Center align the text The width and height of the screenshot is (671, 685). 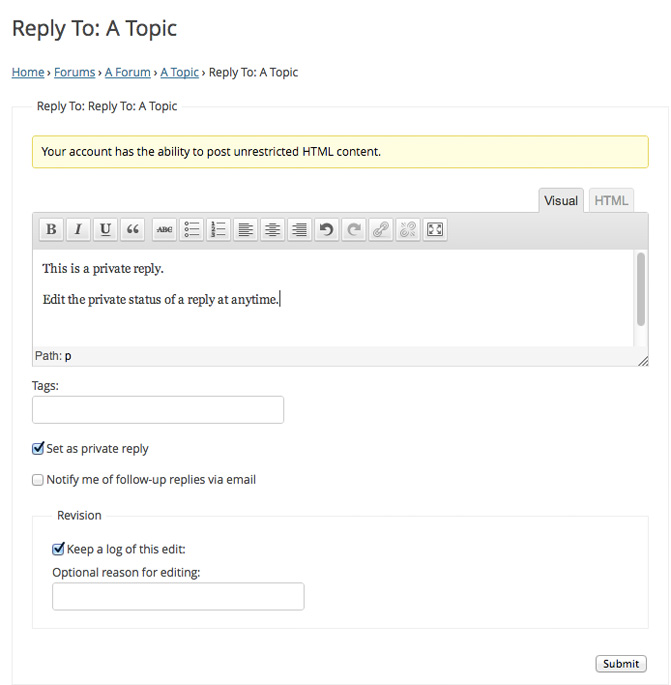coord(272,230)
